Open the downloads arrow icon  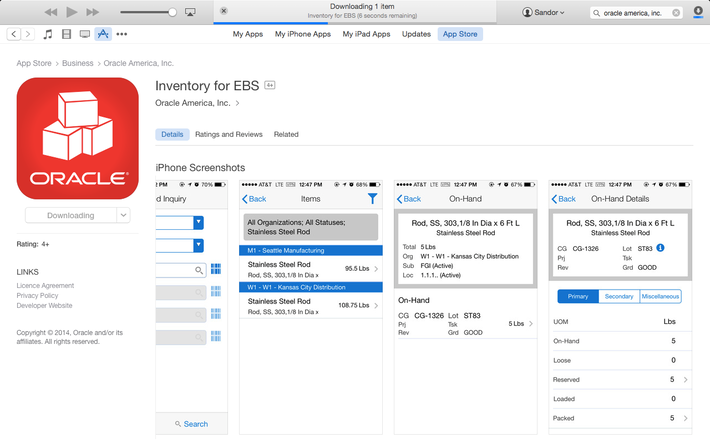(698, 12)
